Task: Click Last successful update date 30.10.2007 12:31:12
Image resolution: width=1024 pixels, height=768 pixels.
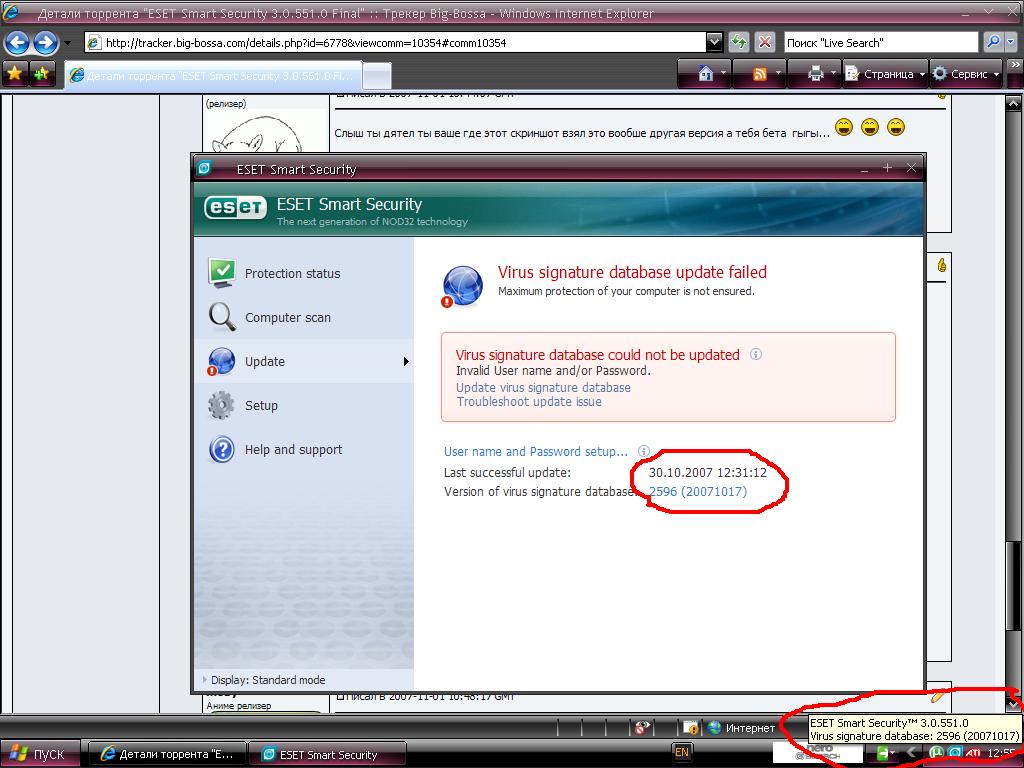Action: [x=707, y=472]
